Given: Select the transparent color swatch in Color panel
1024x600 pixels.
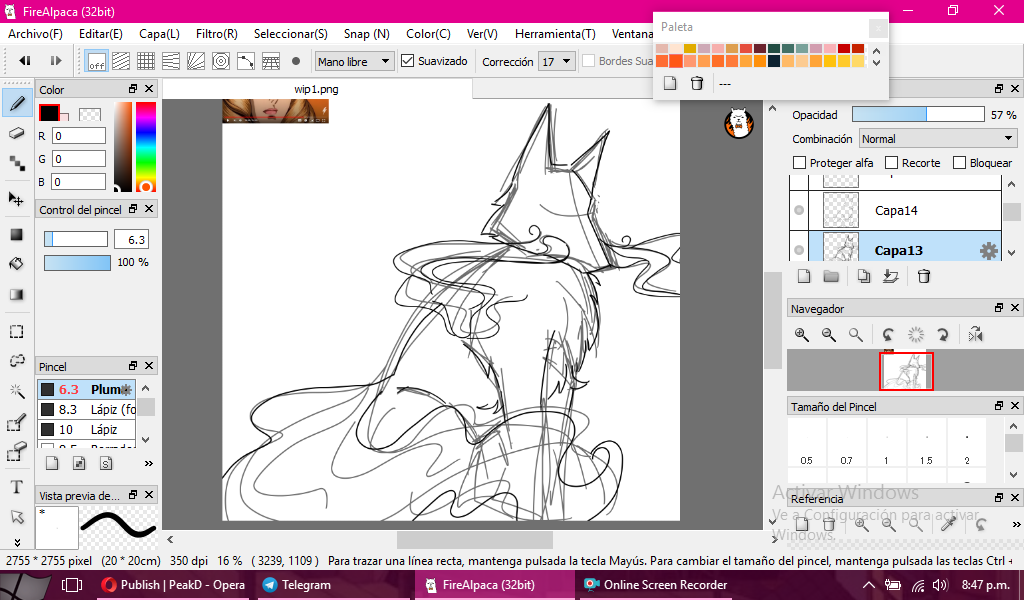Looking at the screenshot, I should [x=89, y=114].
